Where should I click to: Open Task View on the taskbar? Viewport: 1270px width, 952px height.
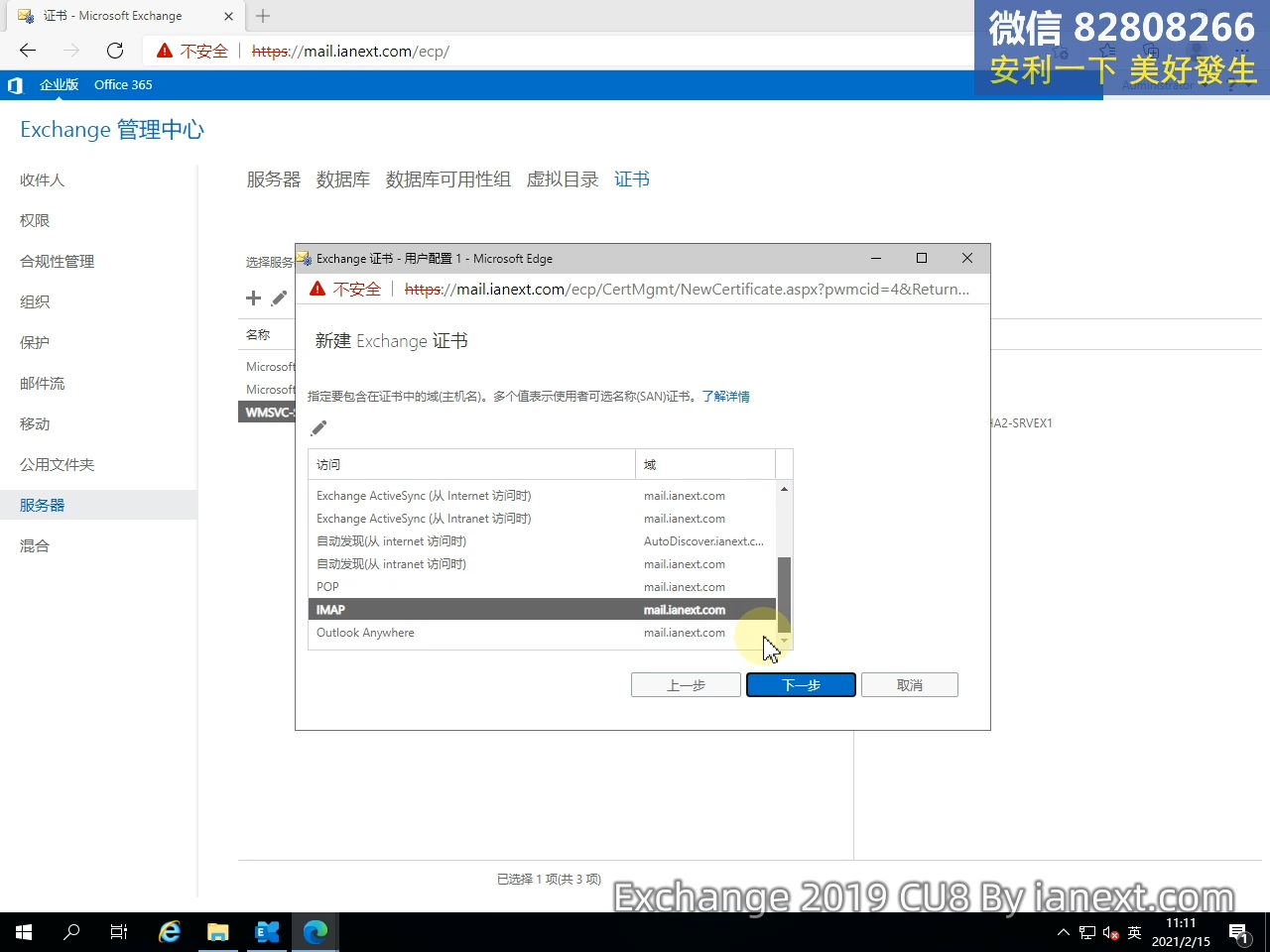click(x=119, y=932)
